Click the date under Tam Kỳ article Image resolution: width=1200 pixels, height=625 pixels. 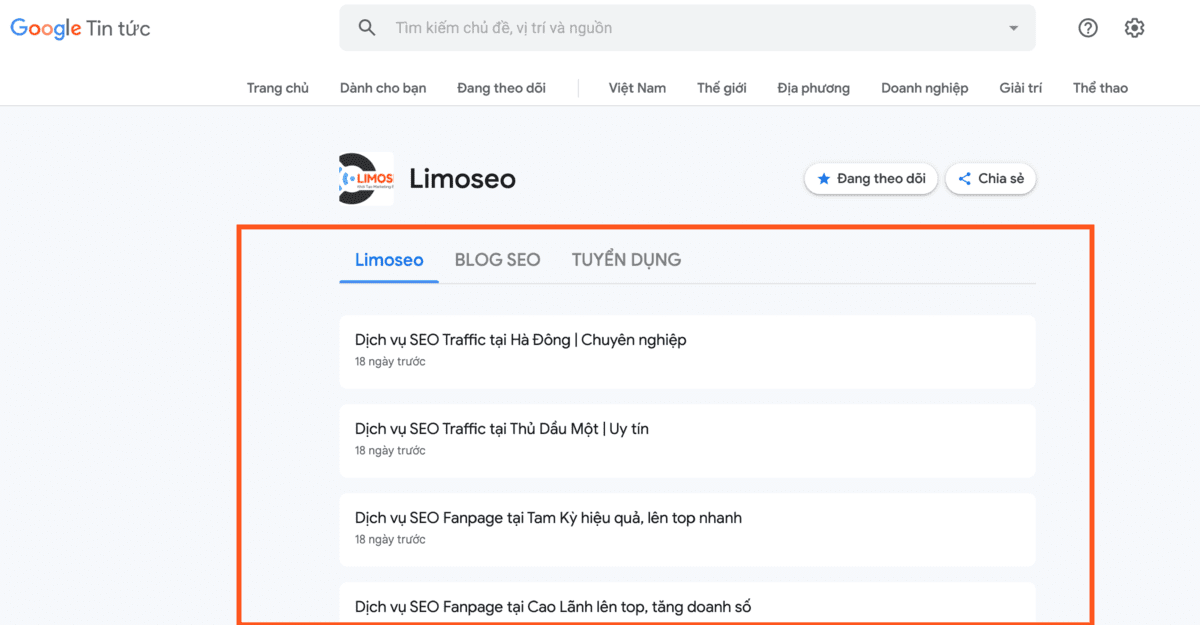(390, 540)
